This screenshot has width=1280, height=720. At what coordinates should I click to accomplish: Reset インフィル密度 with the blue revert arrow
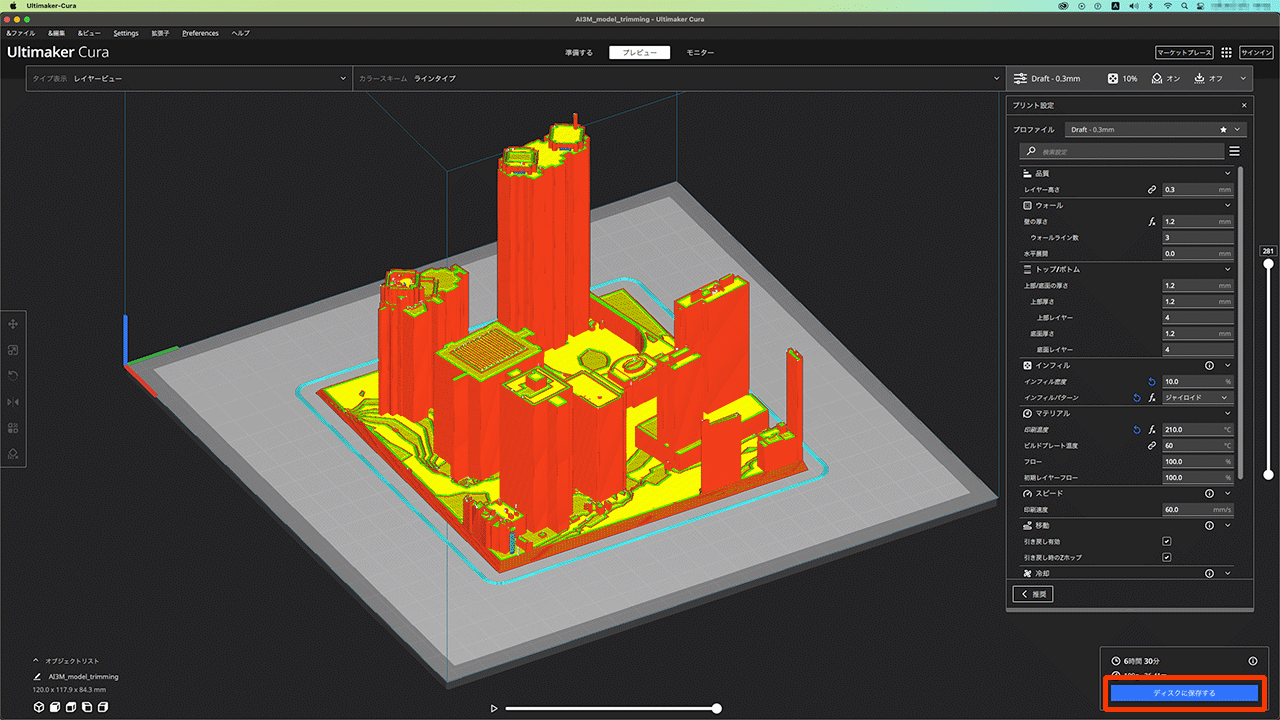point(1152,381)
